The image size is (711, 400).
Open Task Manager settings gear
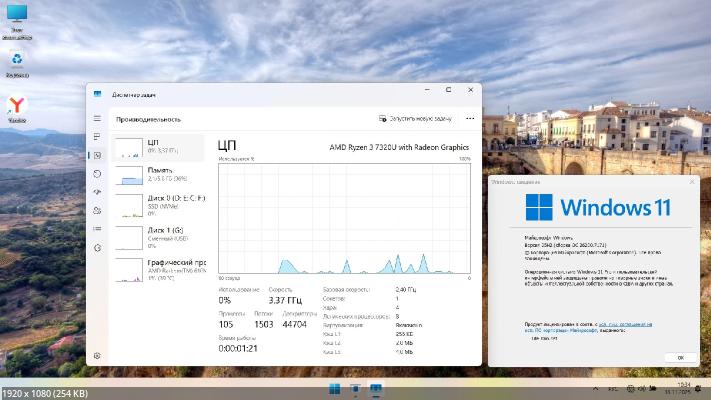point(97,355)
